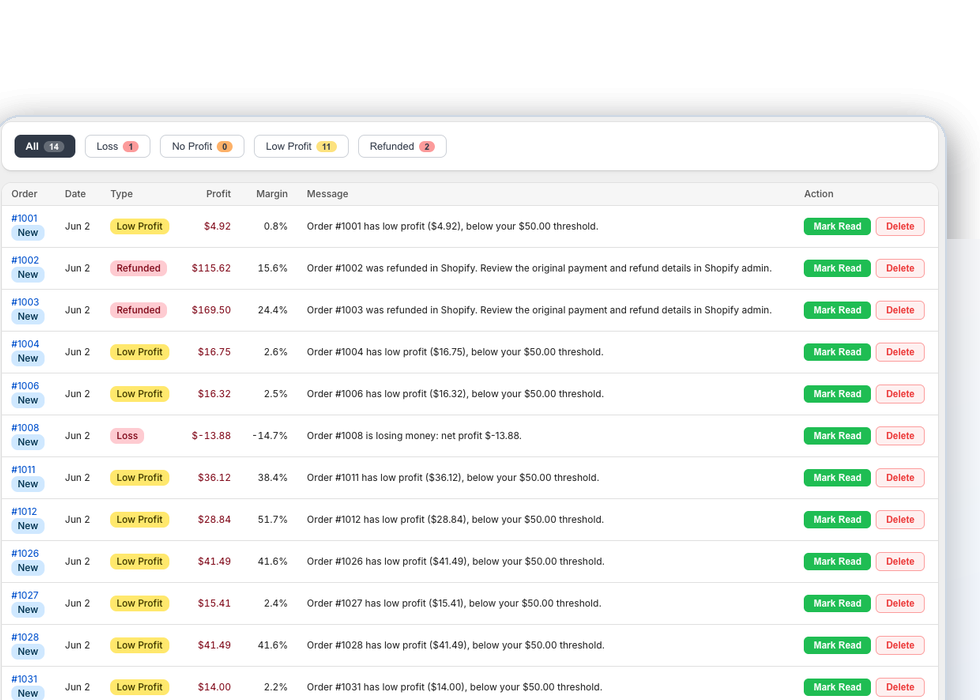Delete the order #1003 alert
This screenshot has width=980, height=700.
coord(900,310)
